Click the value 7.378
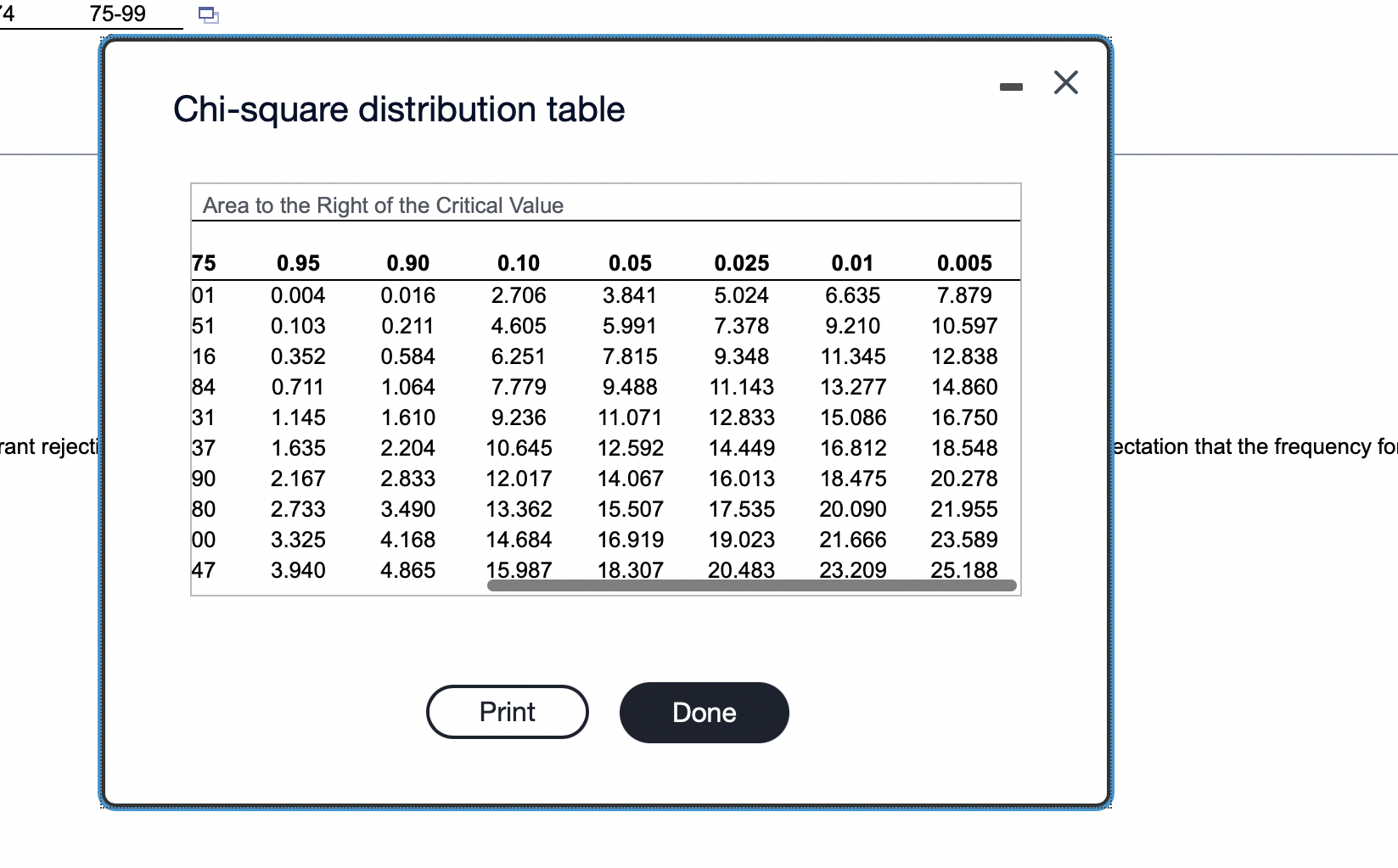Viewport: 1398px width, 868px height. pos(742,326)
